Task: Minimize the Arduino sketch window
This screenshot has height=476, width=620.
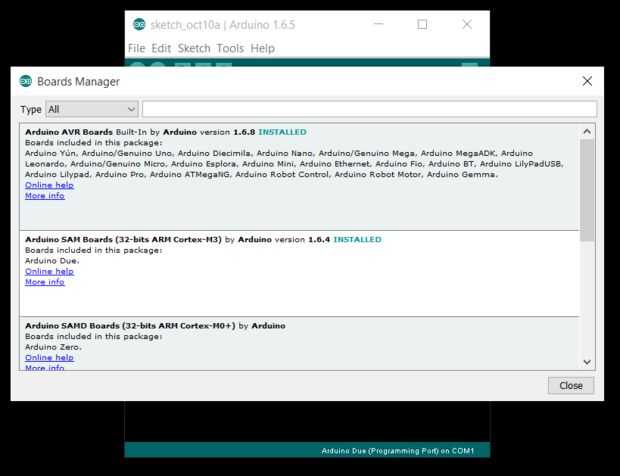Action: point(378,24)
